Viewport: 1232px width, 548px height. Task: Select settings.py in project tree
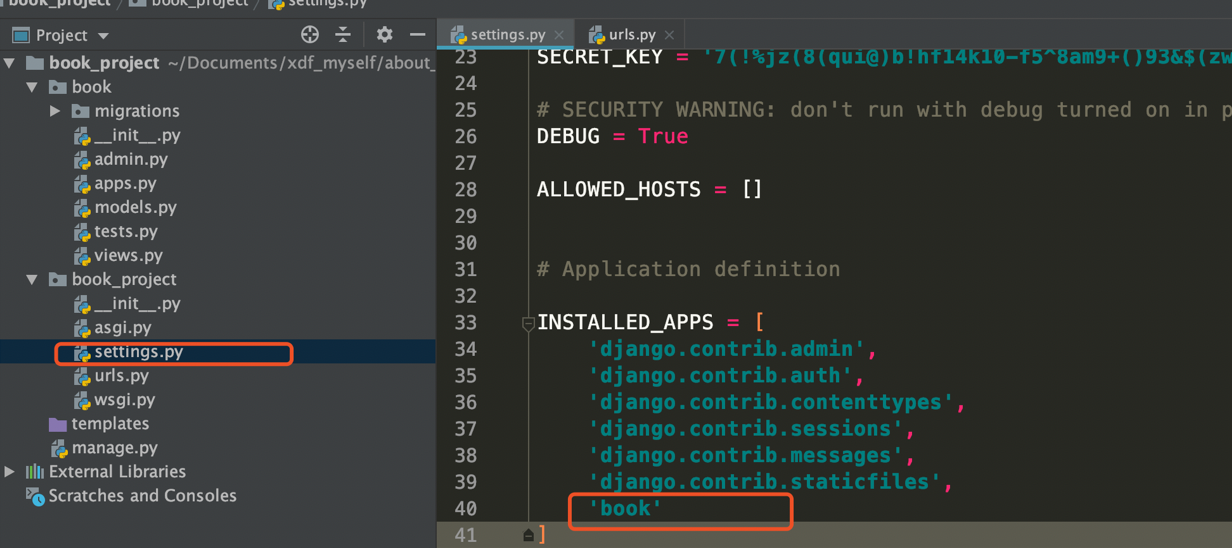click(138, 351)
